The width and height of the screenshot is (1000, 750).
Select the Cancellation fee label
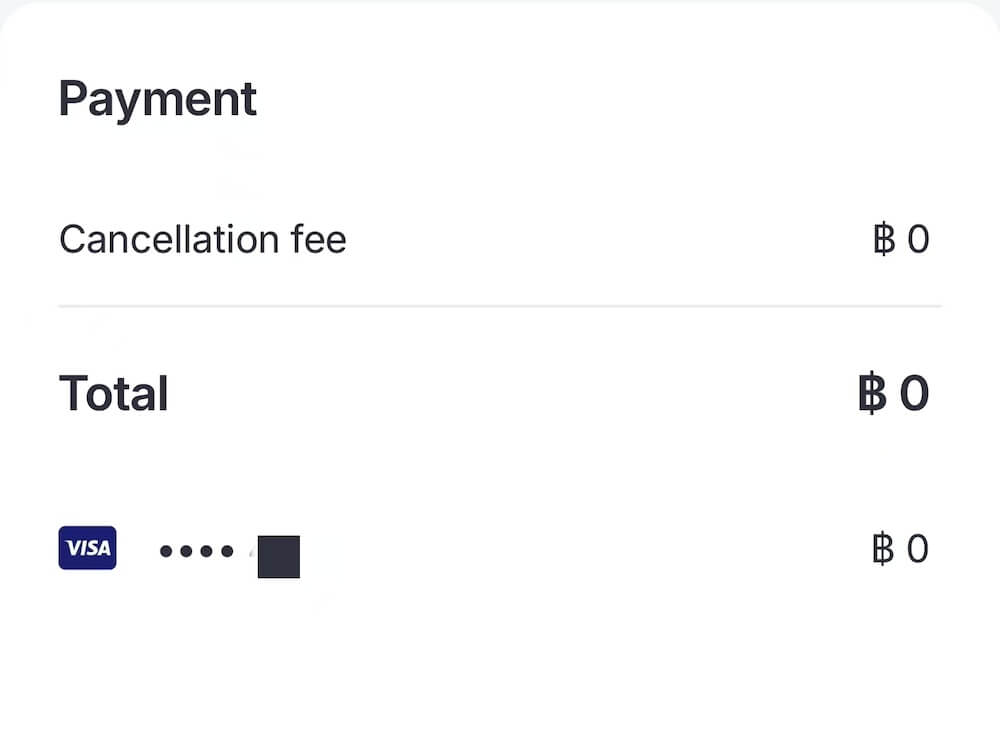click(x=203, y=240)
